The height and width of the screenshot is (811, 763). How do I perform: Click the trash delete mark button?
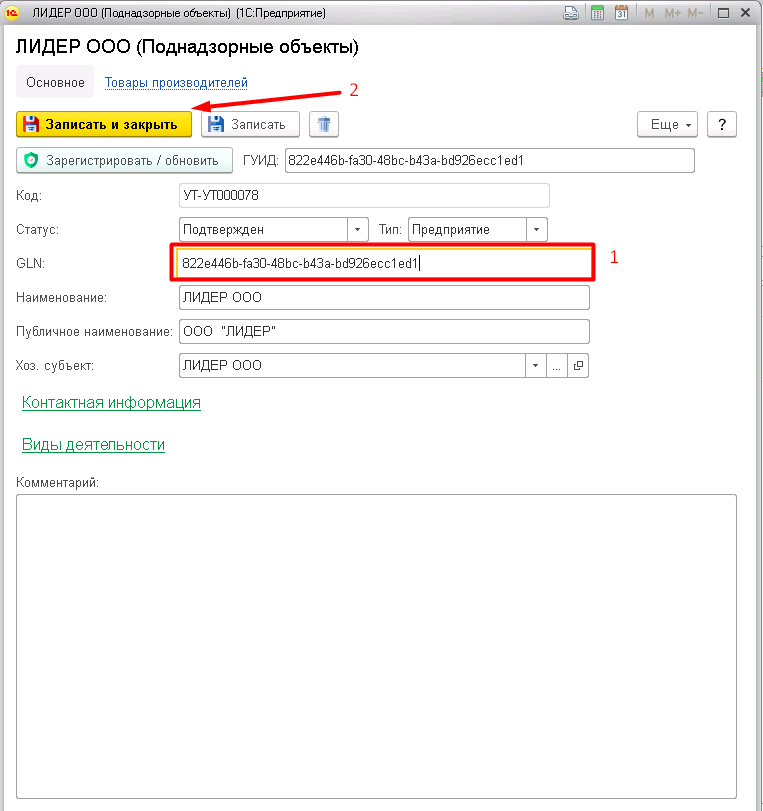[x=324, y=124]
